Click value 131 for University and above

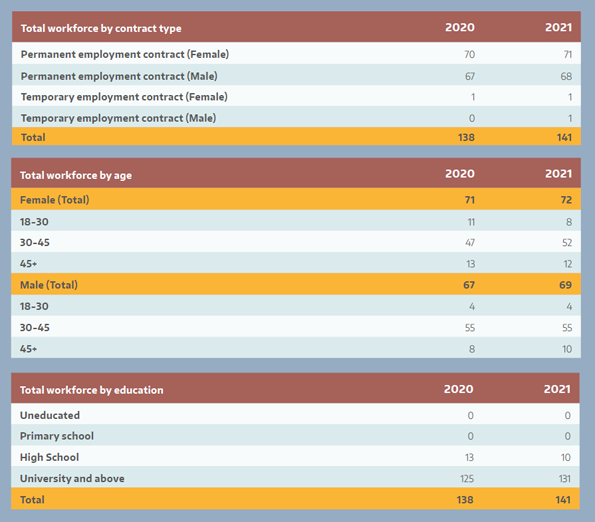(565, 479)
